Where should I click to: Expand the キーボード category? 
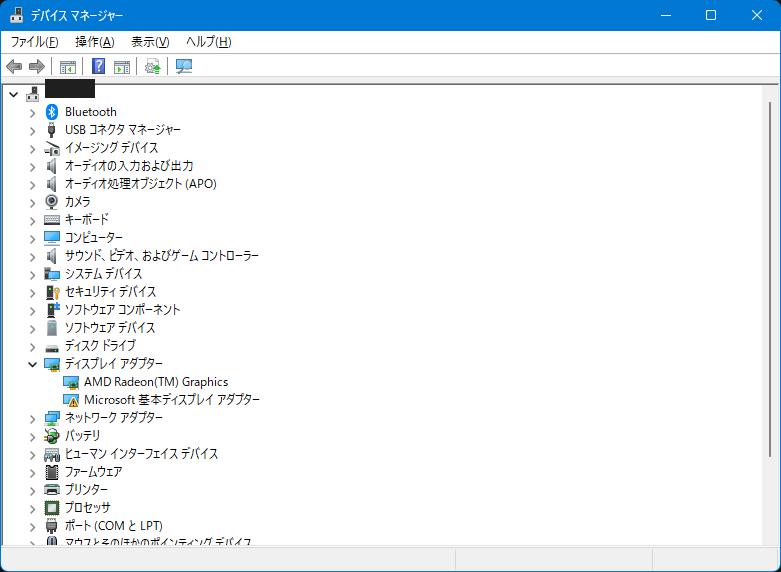tap(32, 220)
